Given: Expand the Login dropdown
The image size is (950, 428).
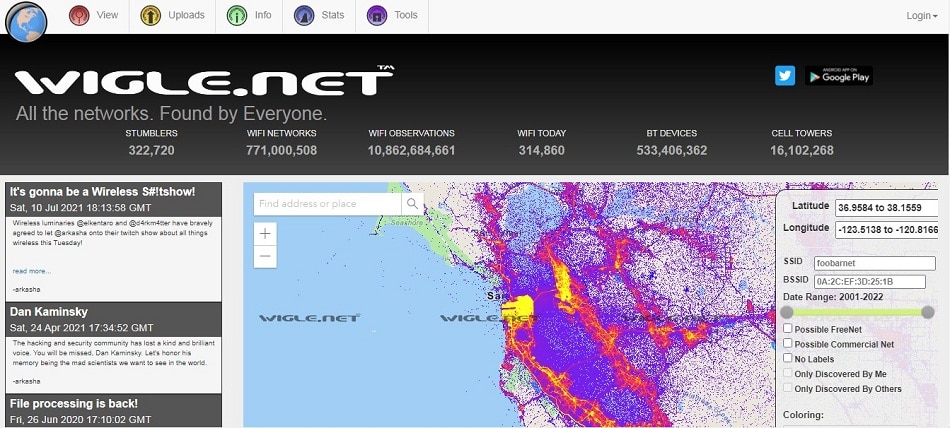Looking at the screenshot, I should pos(922,16).
